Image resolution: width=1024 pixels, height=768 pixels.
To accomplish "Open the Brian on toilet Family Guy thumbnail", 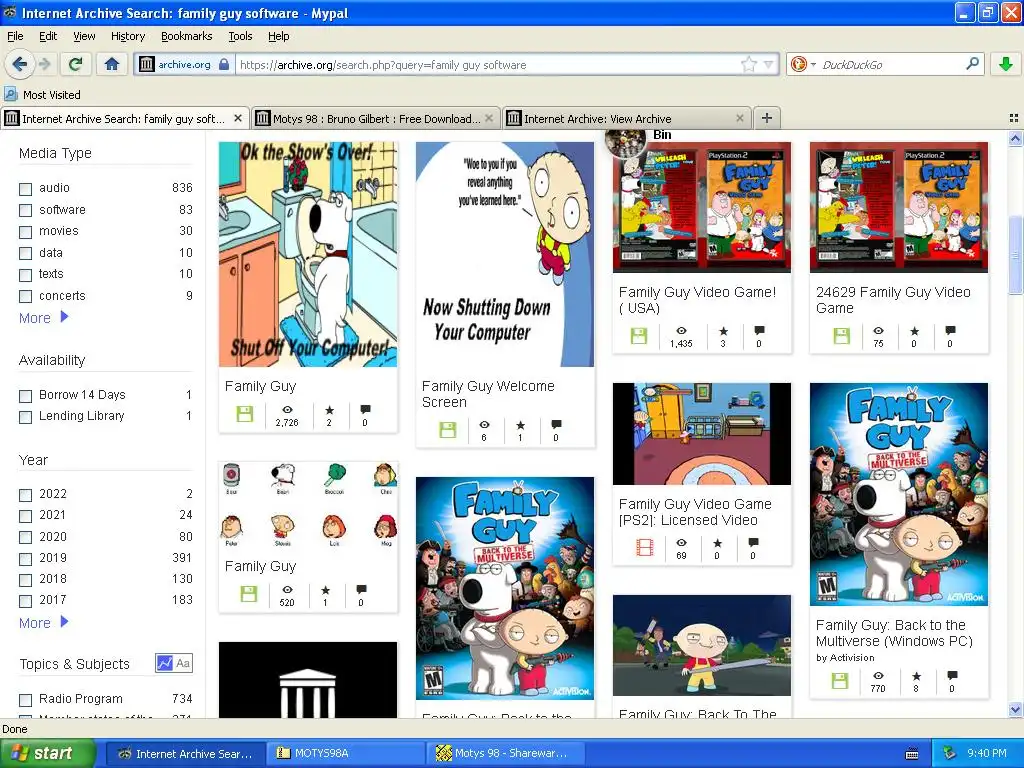I will coord(308,254).
